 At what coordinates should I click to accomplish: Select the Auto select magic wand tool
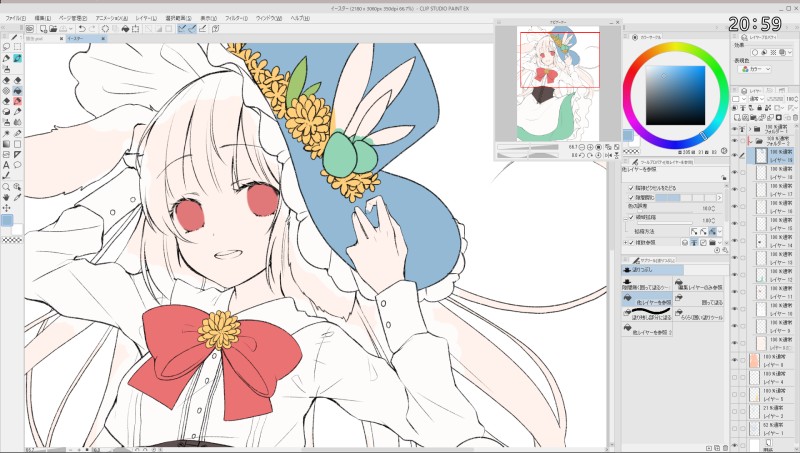coord(6,133)
